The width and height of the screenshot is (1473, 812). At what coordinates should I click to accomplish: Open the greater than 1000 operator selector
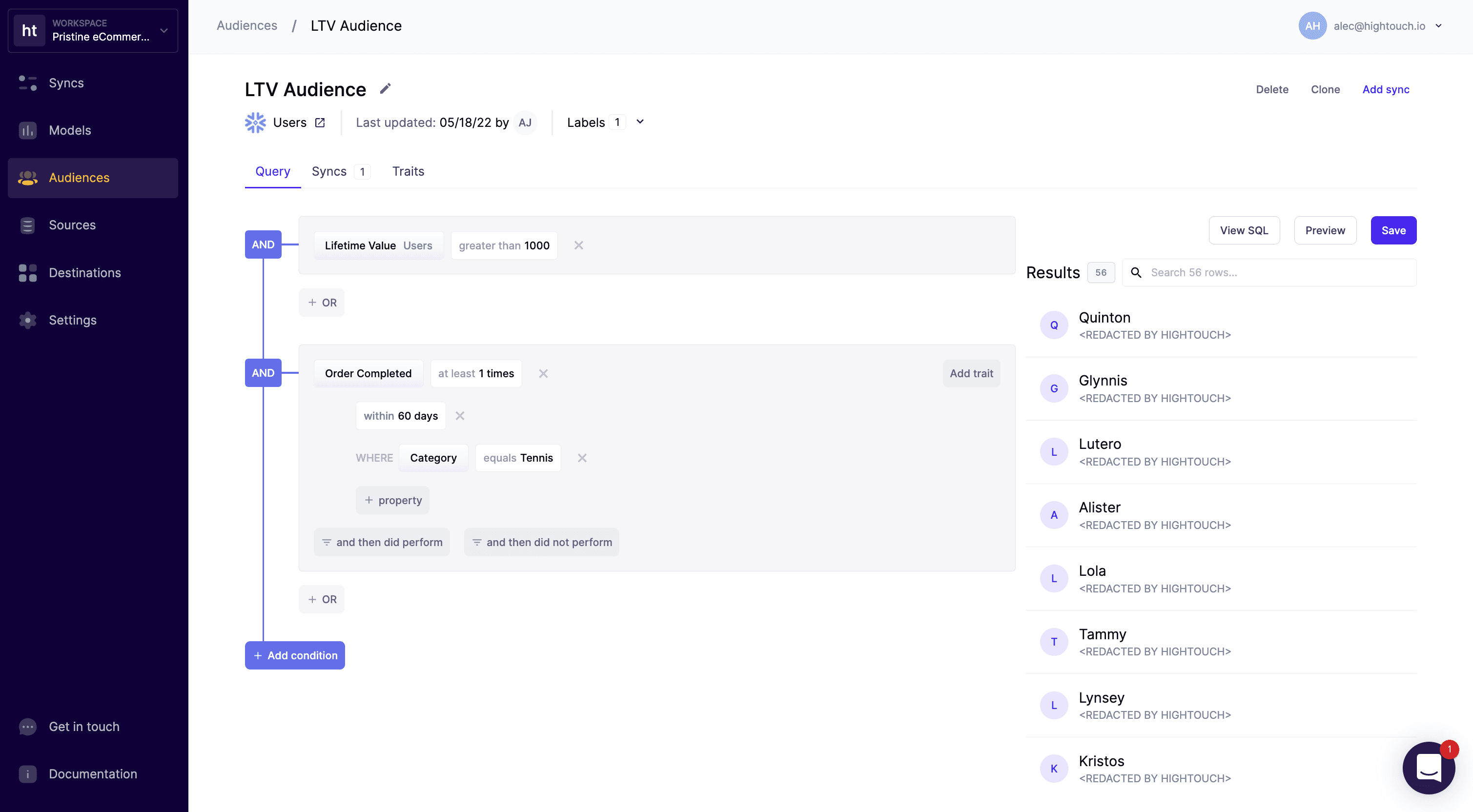[x=504, y=245]
